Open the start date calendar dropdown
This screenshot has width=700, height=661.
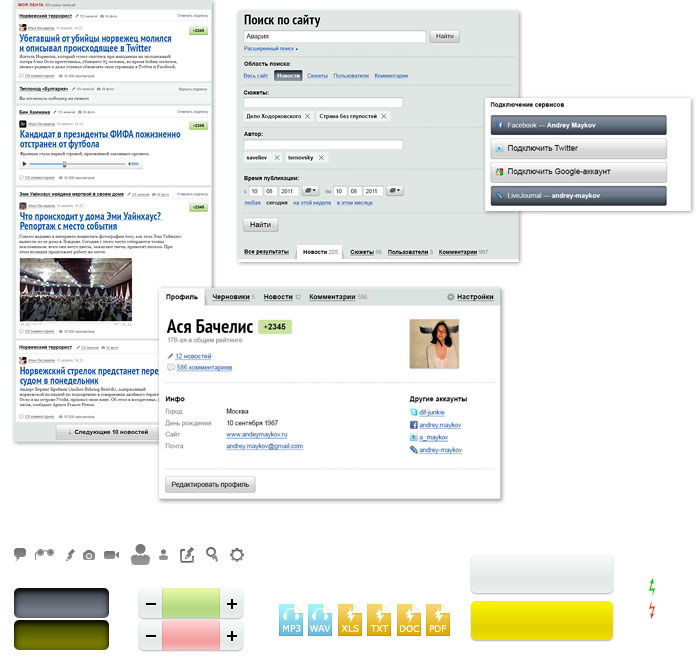[x=311, y=190]
